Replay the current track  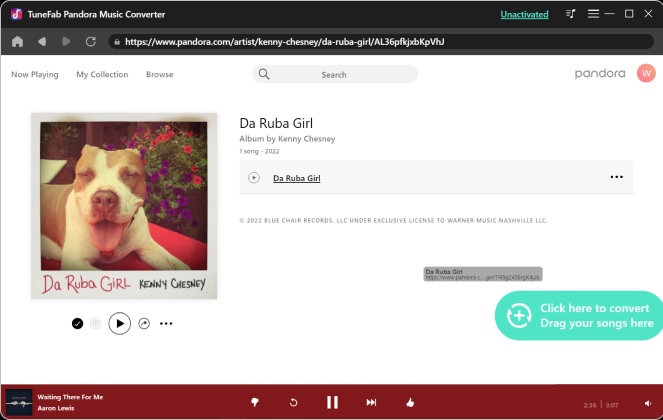click(x=293, y=403)
